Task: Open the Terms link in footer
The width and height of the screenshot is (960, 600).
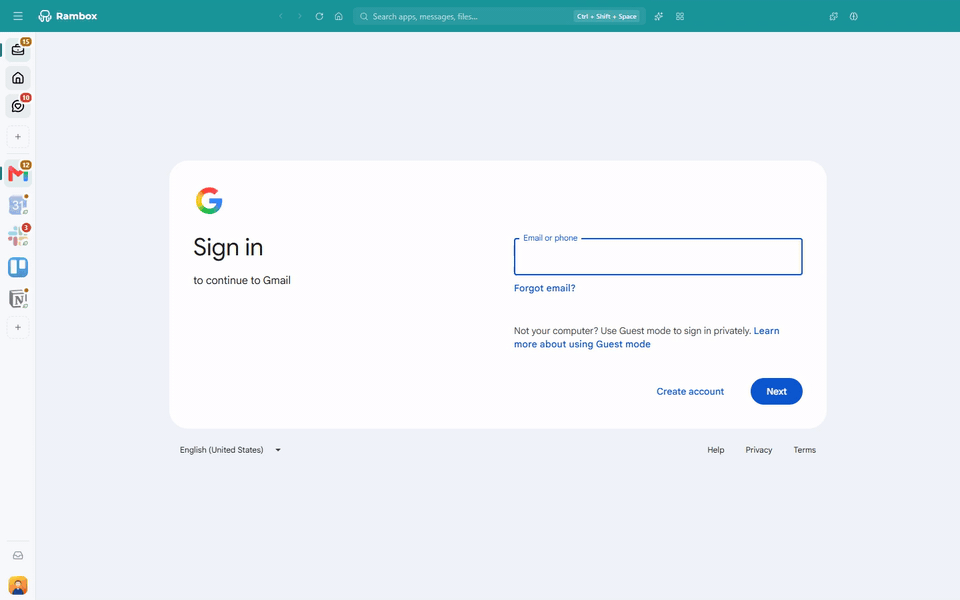Action: [804, 449]
